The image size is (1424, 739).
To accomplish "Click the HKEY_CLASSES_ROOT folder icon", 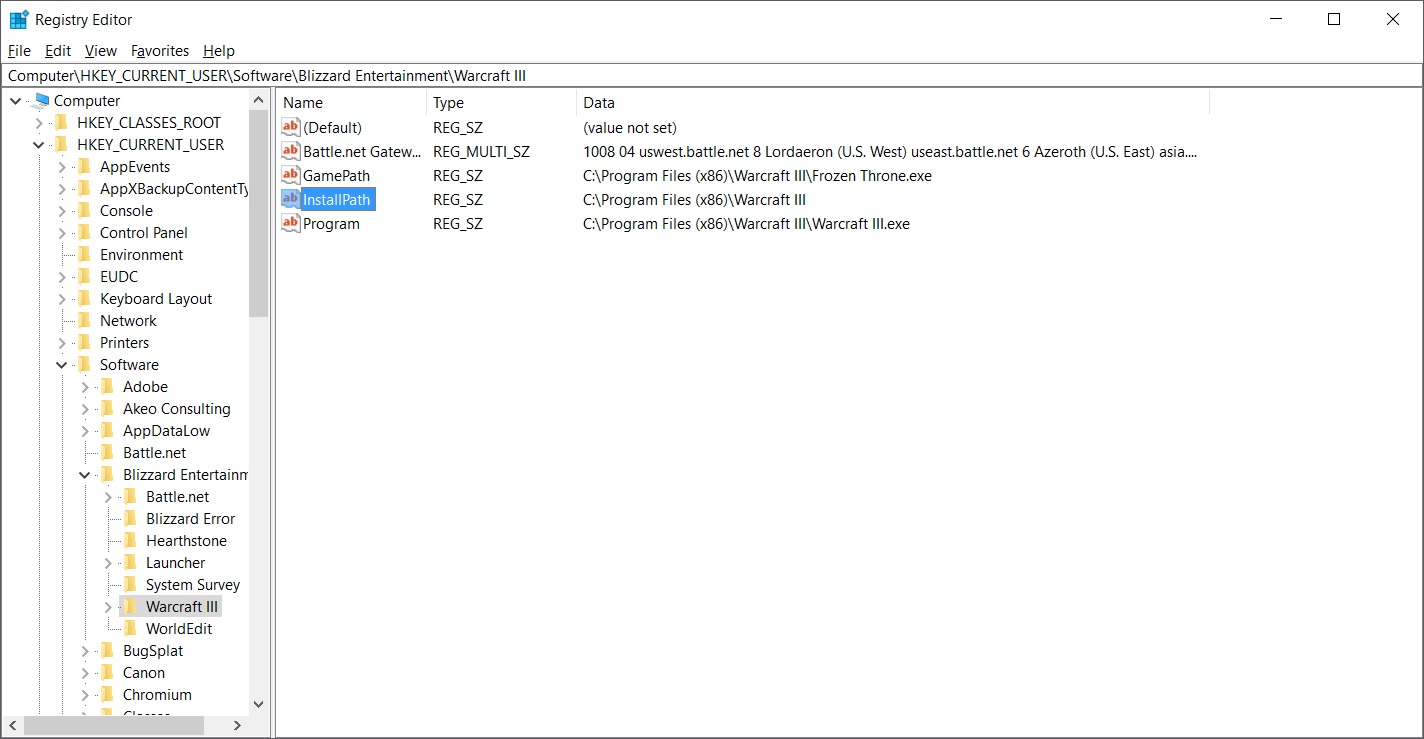I will (62, 122).
